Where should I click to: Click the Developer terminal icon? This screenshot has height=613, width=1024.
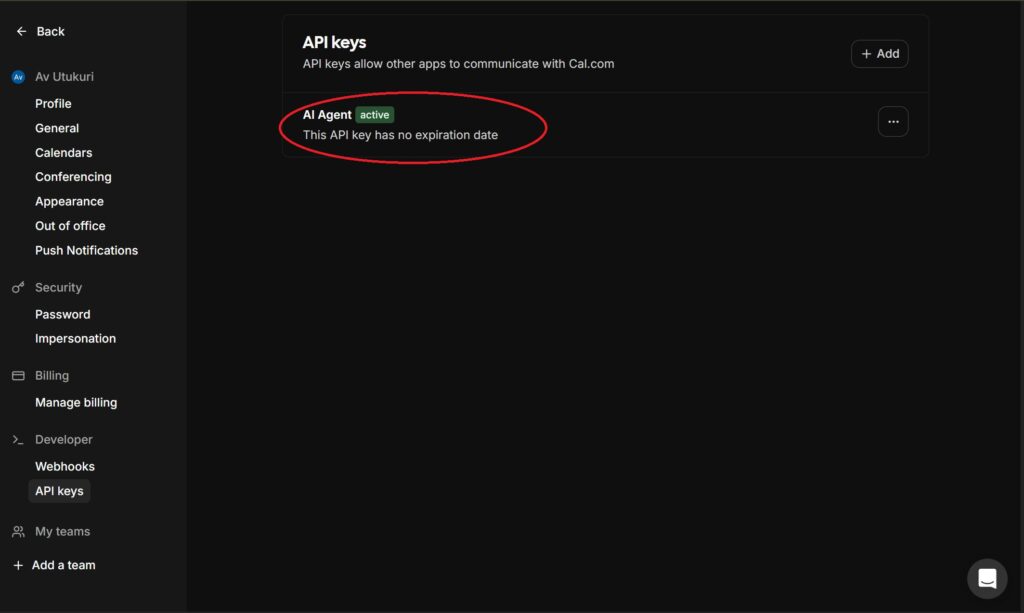(18, 440)
